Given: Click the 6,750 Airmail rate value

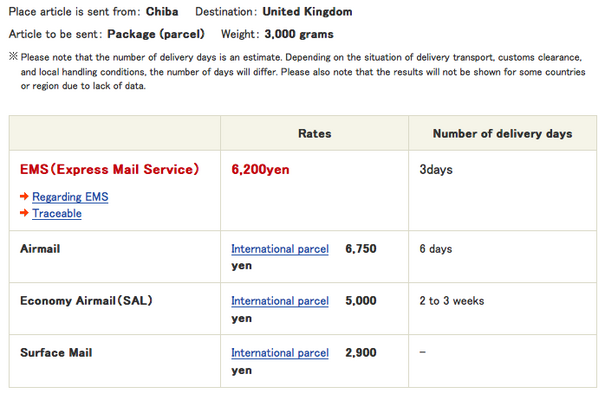Looking at the screenshot, I should point(361,249).
